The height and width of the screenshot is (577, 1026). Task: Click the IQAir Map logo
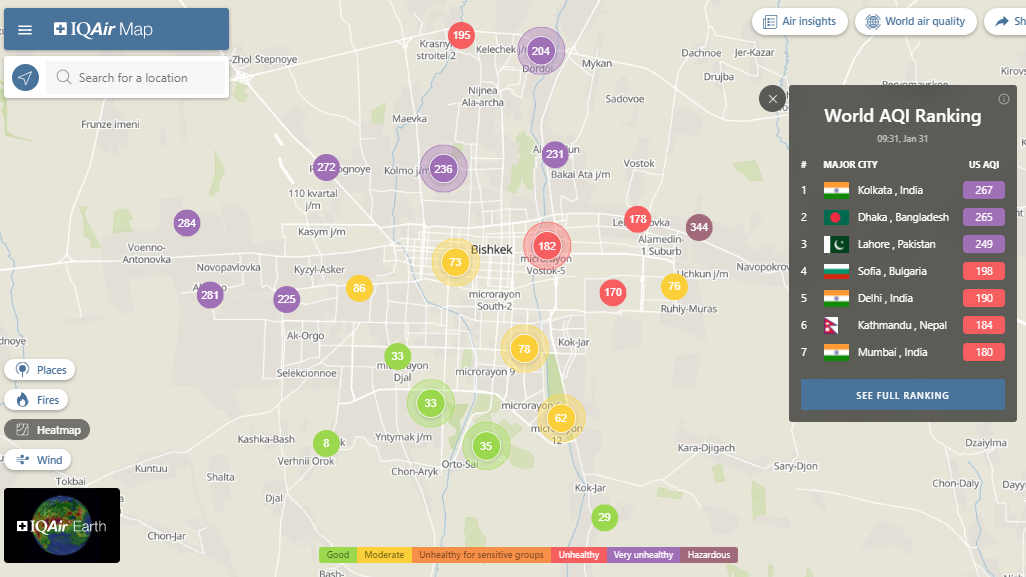click(x=104, y=29)
